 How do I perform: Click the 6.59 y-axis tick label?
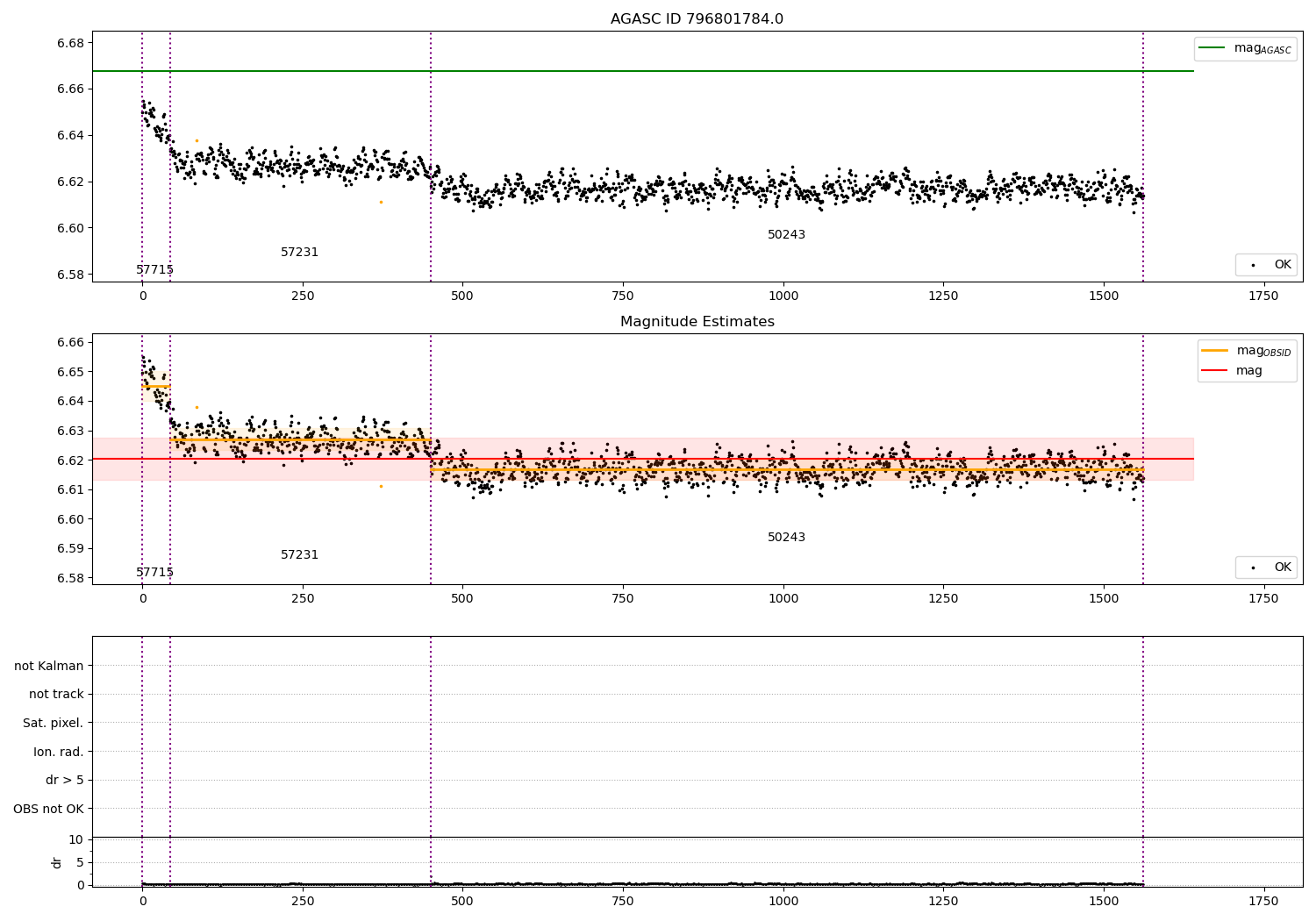click(x=70, y=548)
